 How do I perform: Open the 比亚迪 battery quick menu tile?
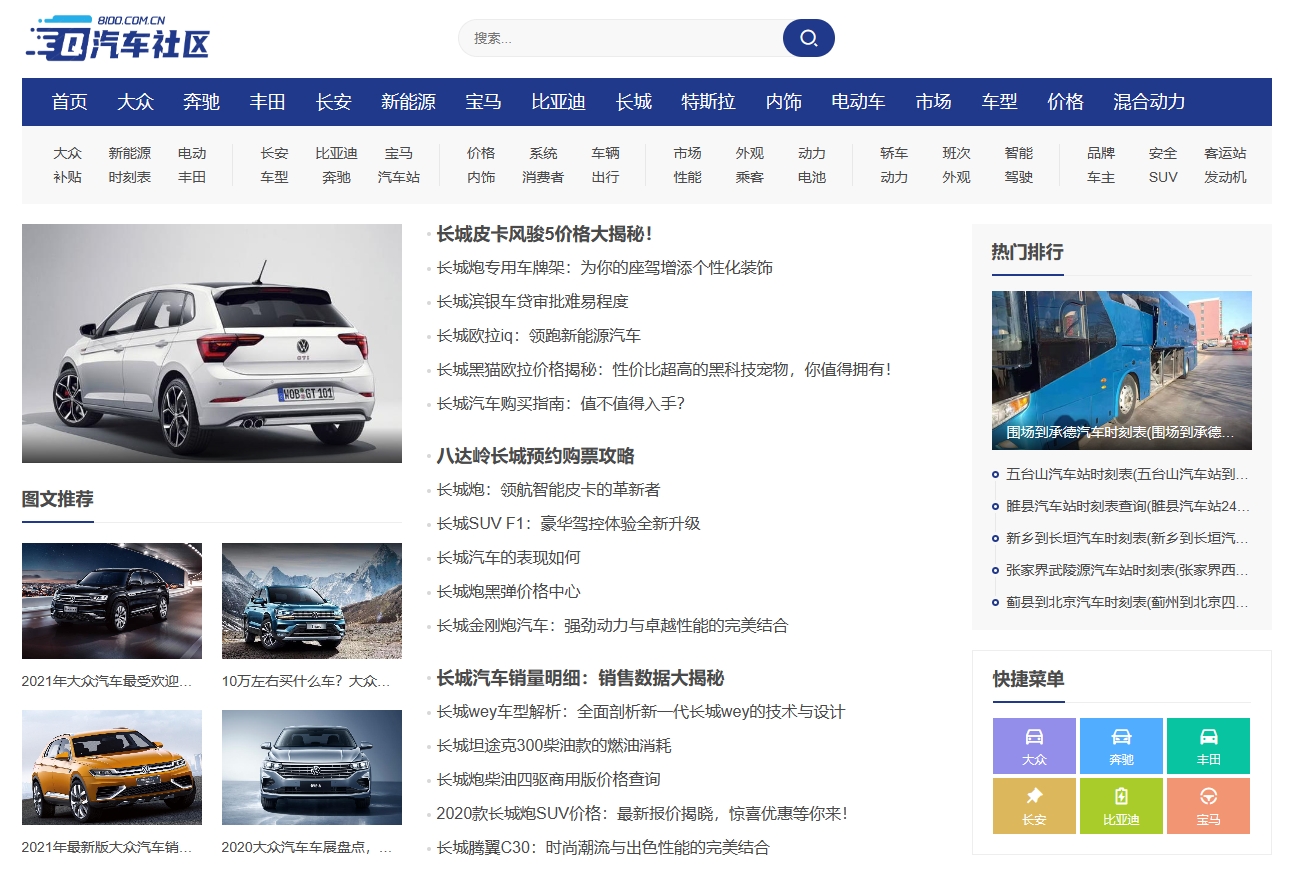tap(1121, 806)
